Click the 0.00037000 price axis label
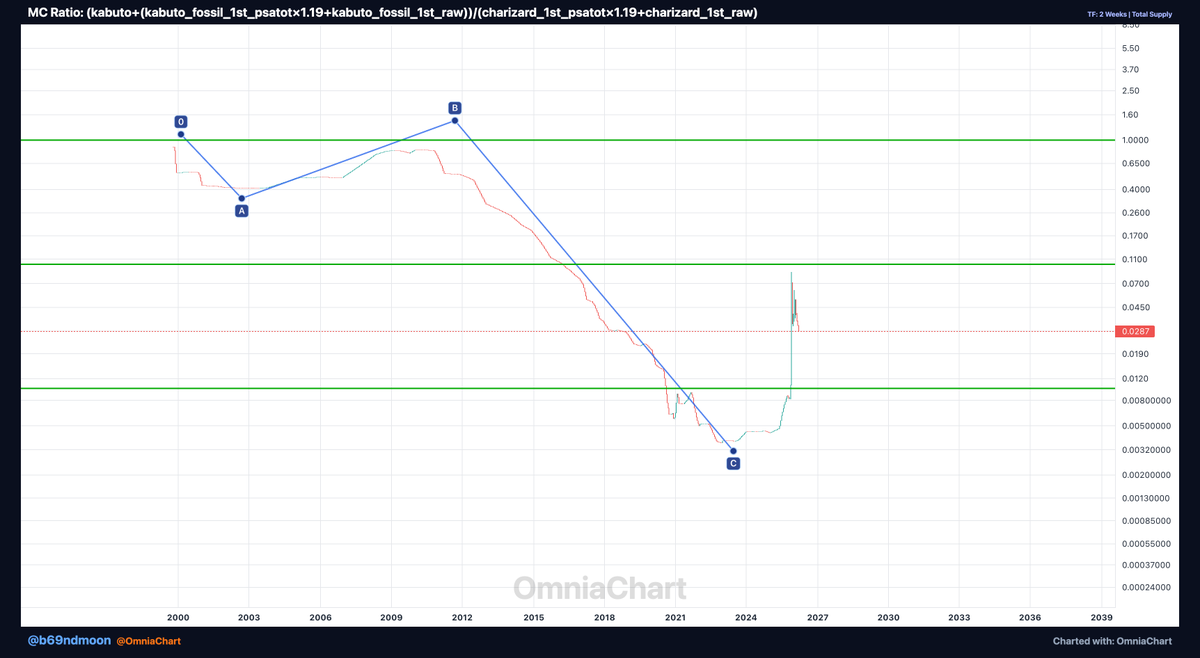Screen dimensions: 1200x658 1148,565
